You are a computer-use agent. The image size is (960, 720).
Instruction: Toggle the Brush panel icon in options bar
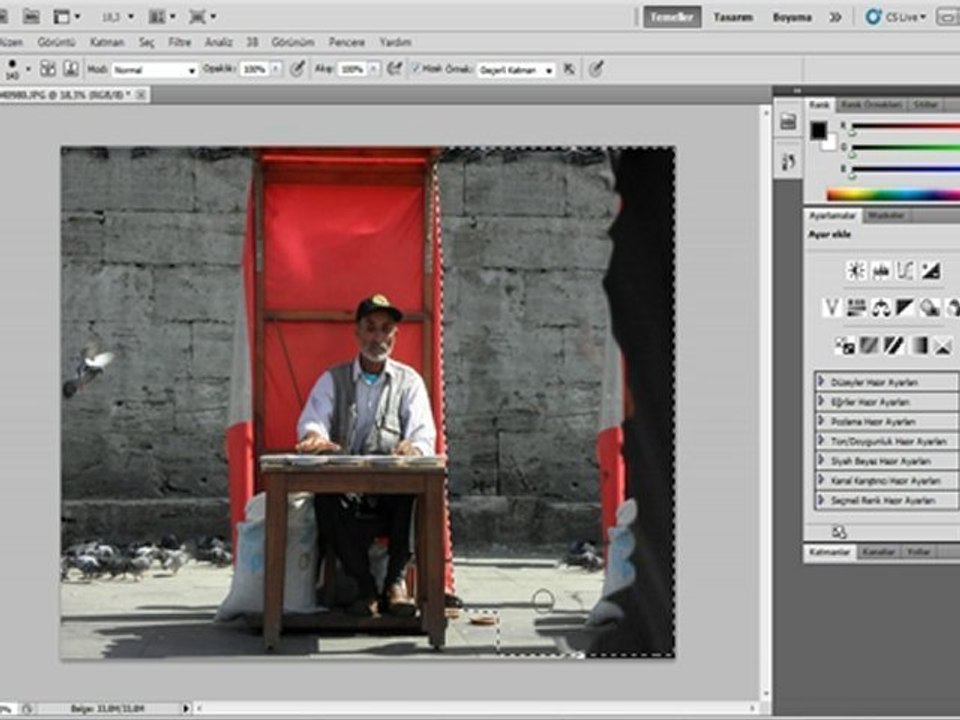(48, 69)
